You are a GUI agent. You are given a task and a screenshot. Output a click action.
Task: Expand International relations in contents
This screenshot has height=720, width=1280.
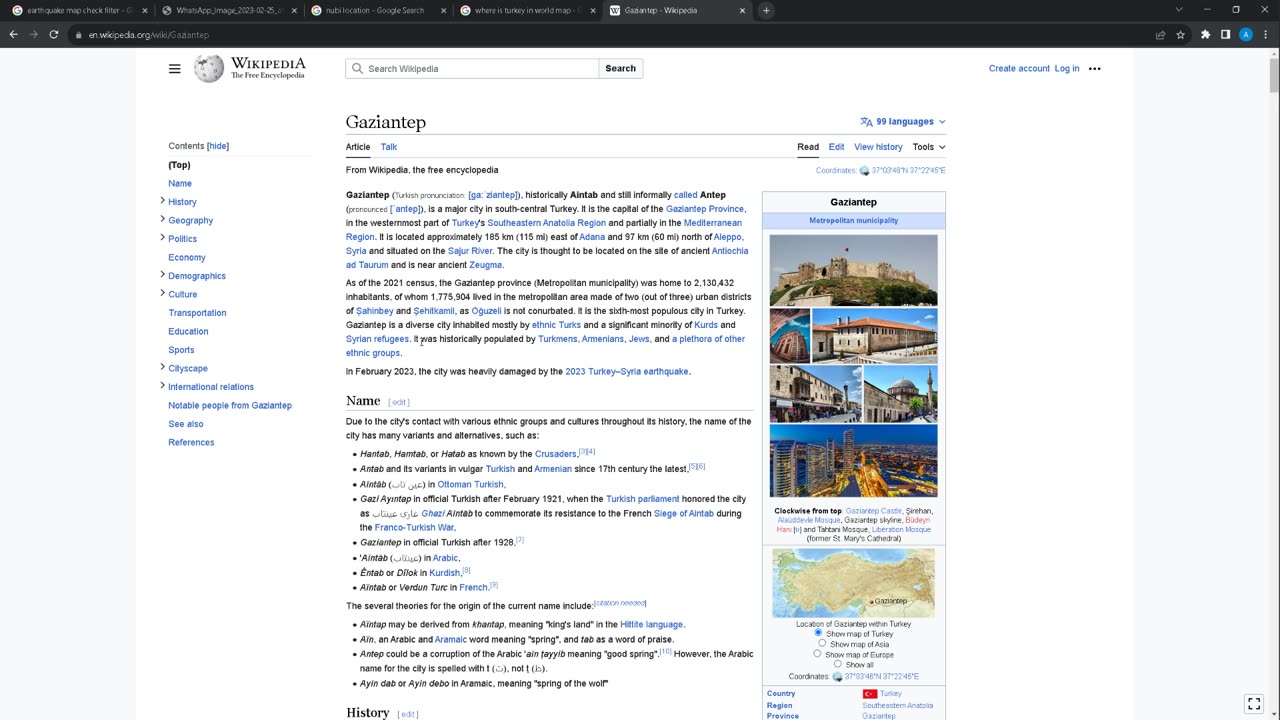point(162,386)
